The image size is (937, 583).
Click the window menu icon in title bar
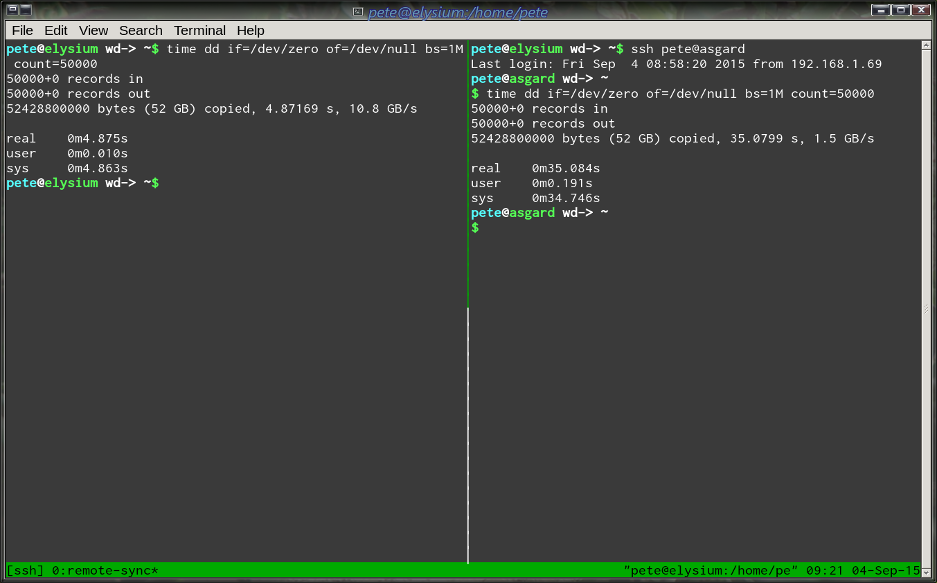pyautogui.click(x=13, y=11)
